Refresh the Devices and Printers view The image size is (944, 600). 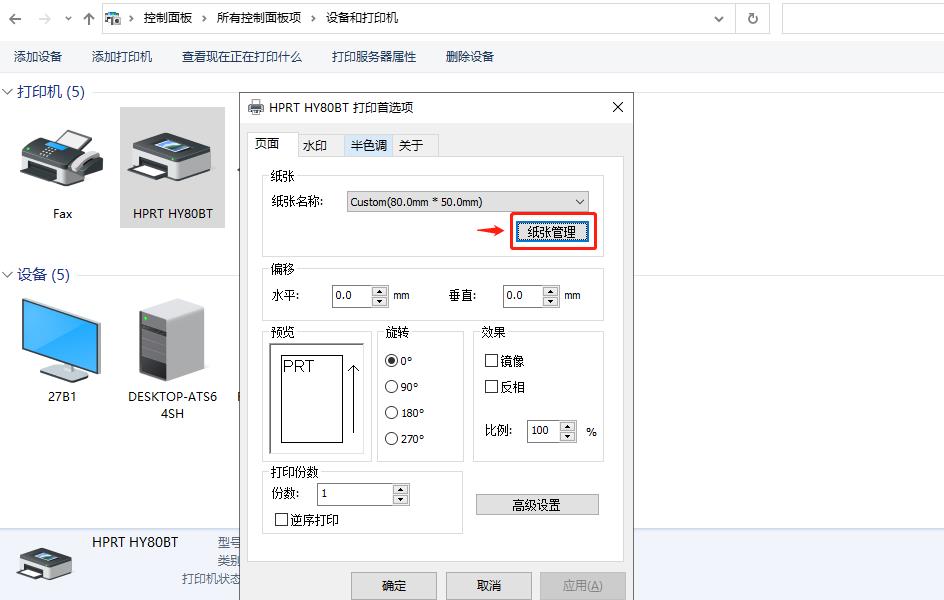coord(753,19)
